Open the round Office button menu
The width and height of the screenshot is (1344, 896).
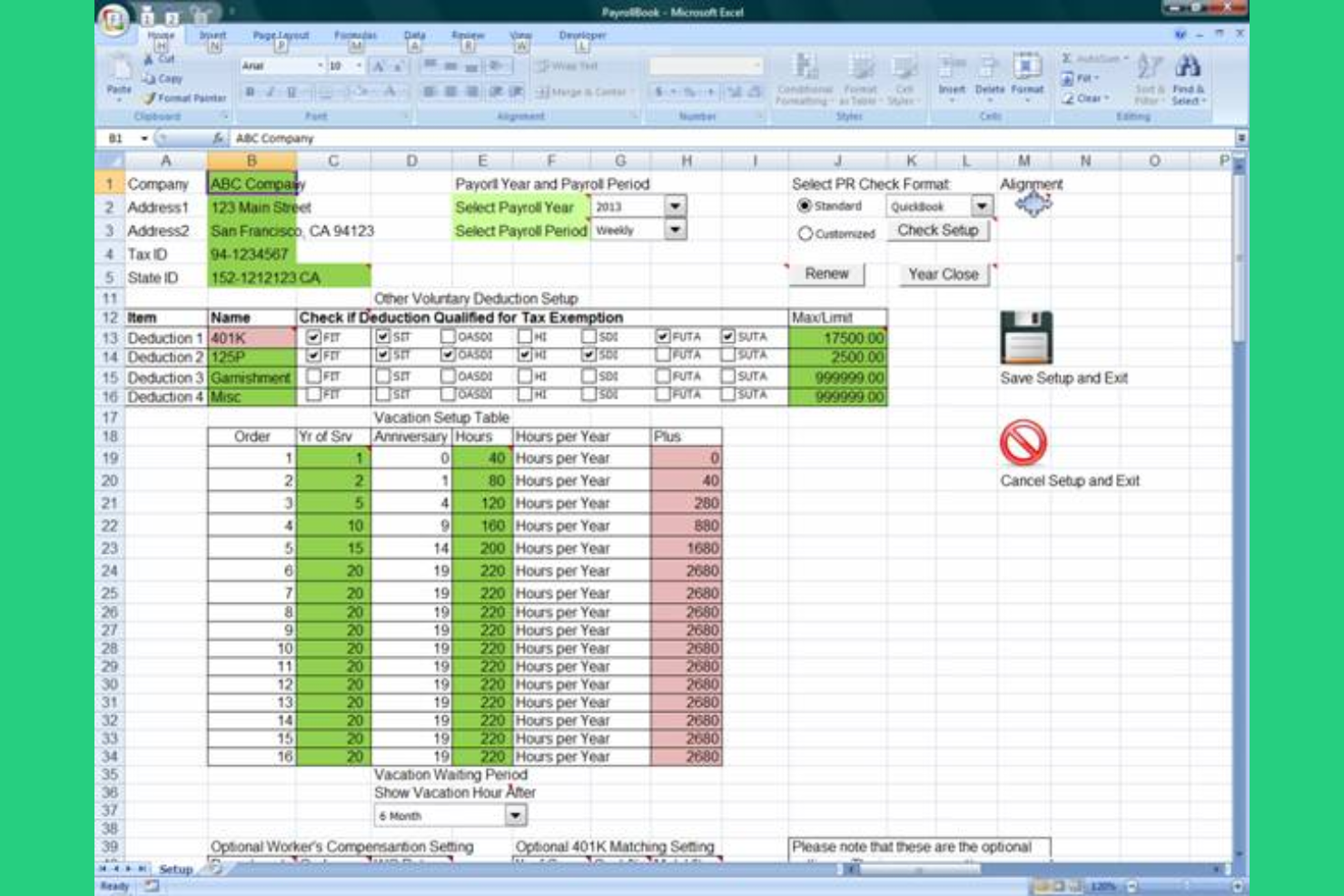click(x=114, y=20)
